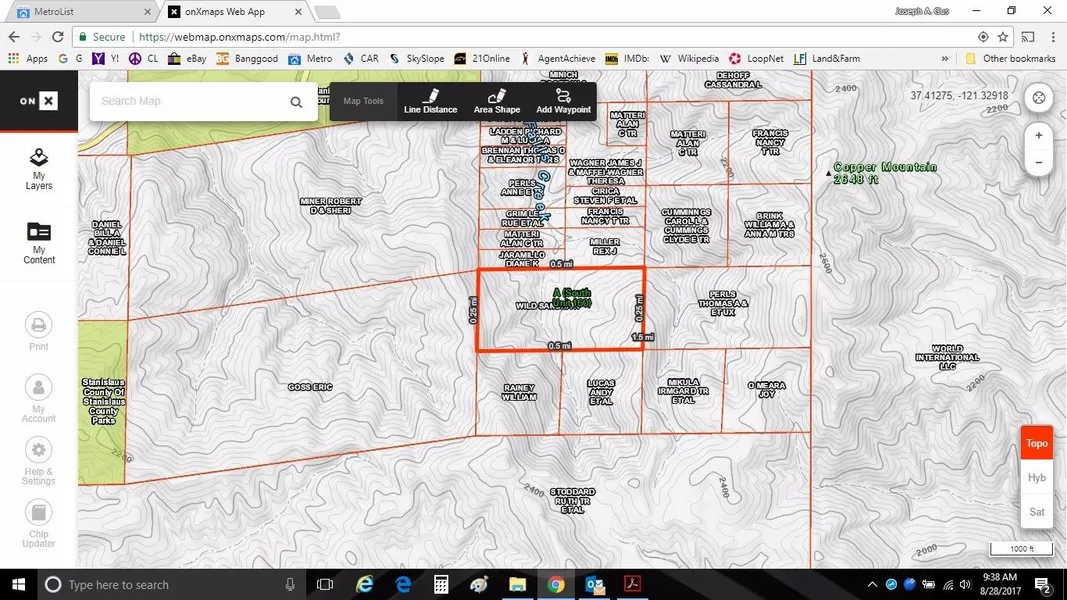Open the Other bookmarks folder

tap(1010, 59)
